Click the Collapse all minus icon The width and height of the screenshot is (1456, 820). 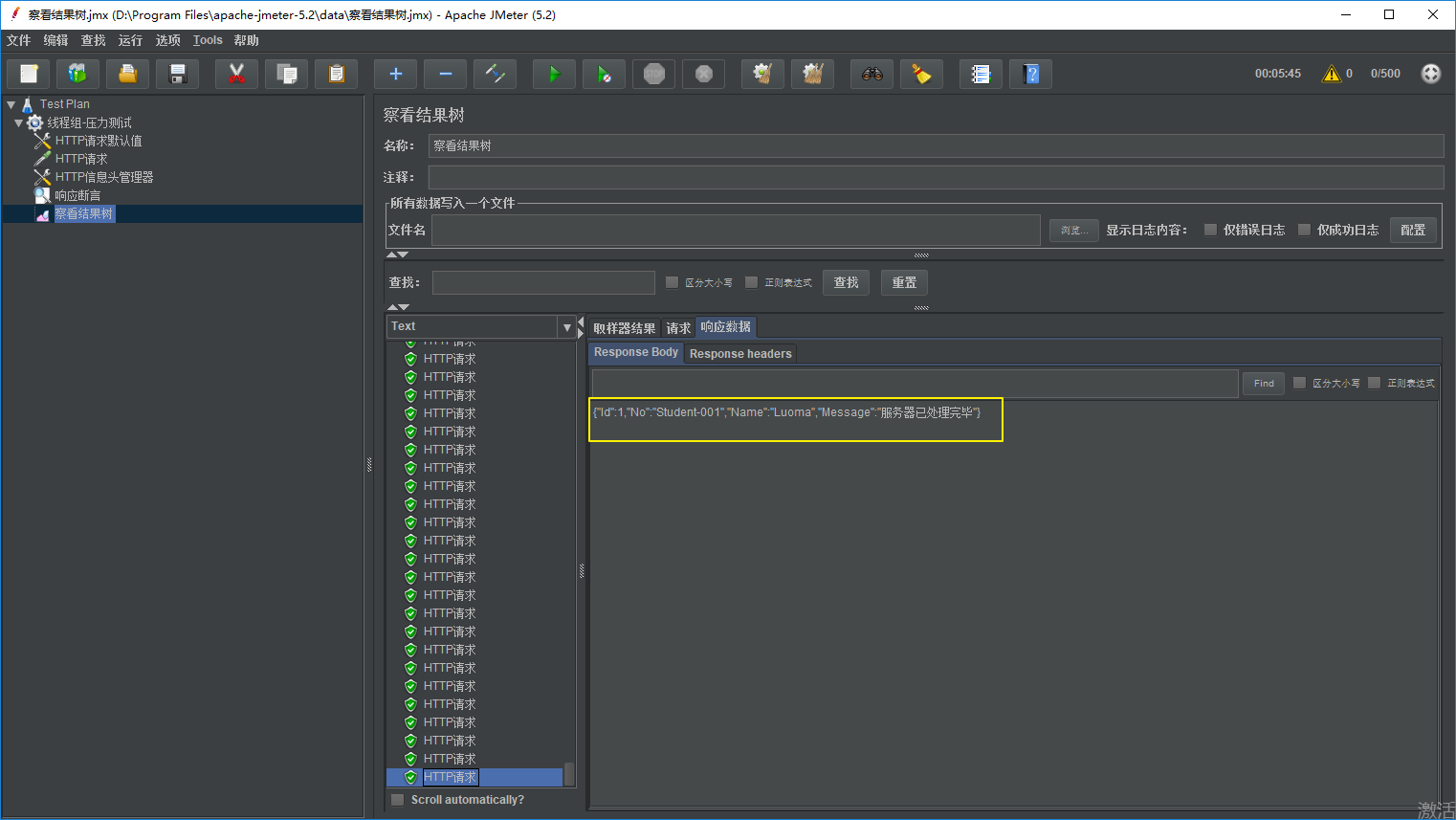(445, 74)
